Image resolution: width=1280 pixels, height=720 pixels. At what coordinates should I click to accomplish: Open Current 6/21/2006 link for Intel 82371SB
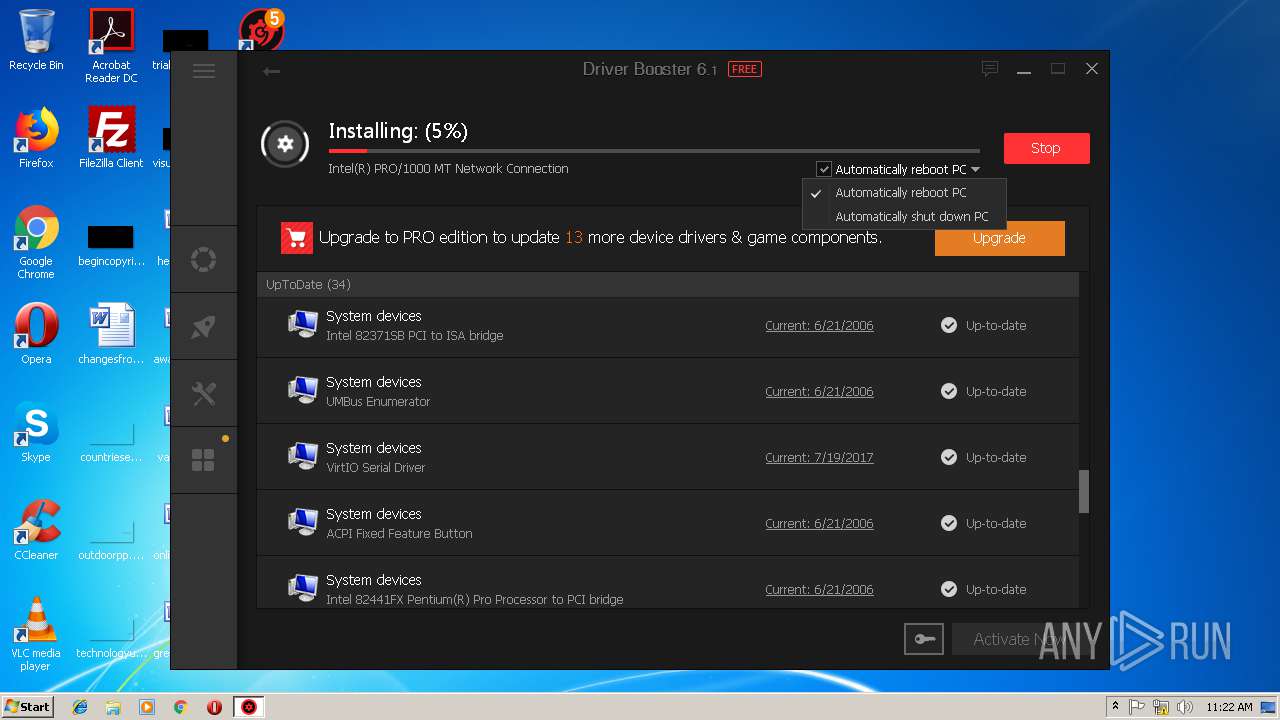pos(819,325)
